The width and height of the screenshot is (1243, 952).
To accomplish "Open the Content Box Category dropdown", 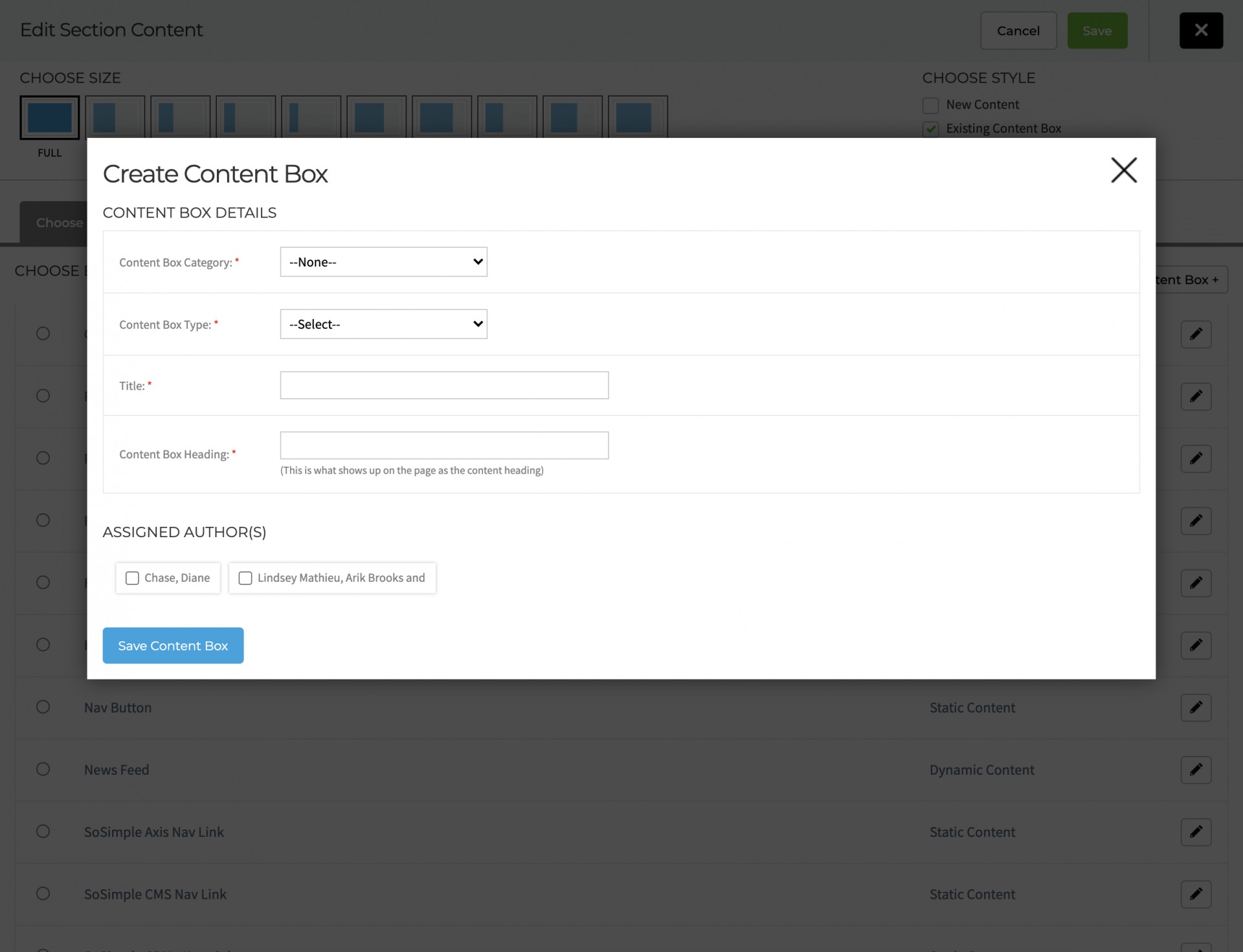I will click(x=383, y=262).
